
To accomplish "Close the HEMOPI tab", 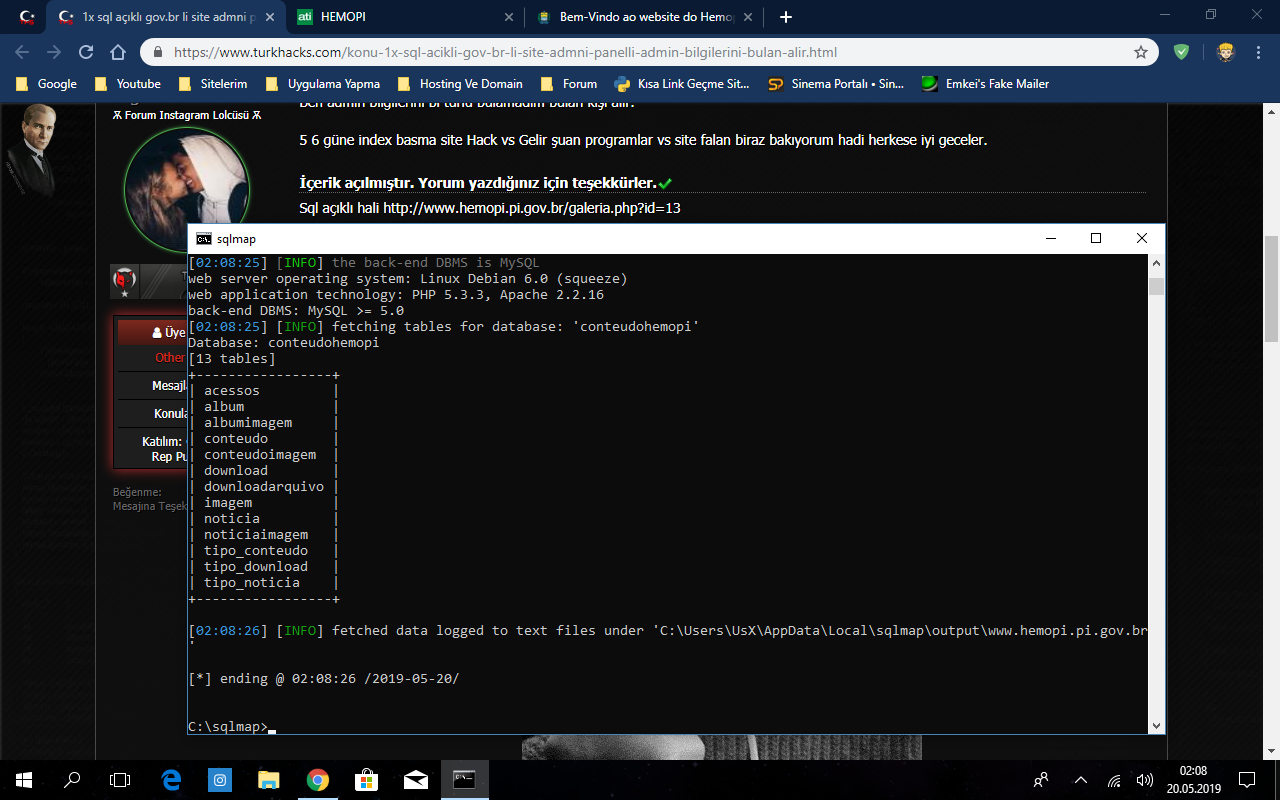I will pos(508,17).
